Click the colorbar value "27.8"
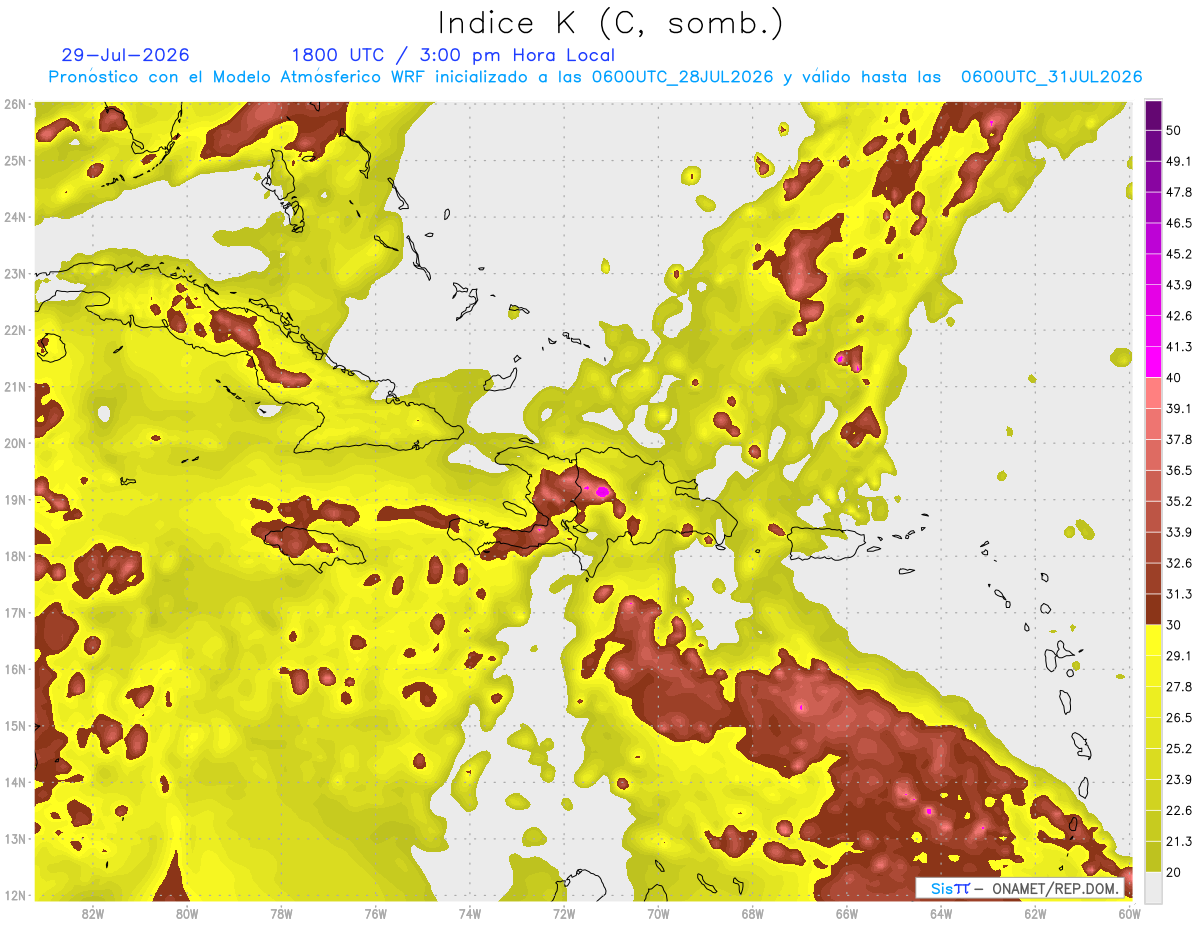1200x927 pixels. tap(1179, 687)
